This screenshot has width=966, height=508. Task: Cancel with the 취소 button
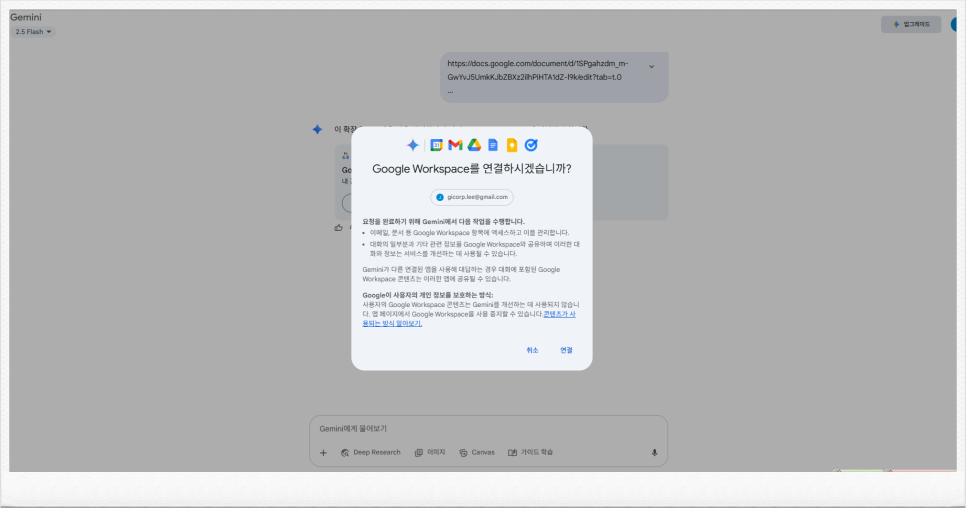[532, 350]
